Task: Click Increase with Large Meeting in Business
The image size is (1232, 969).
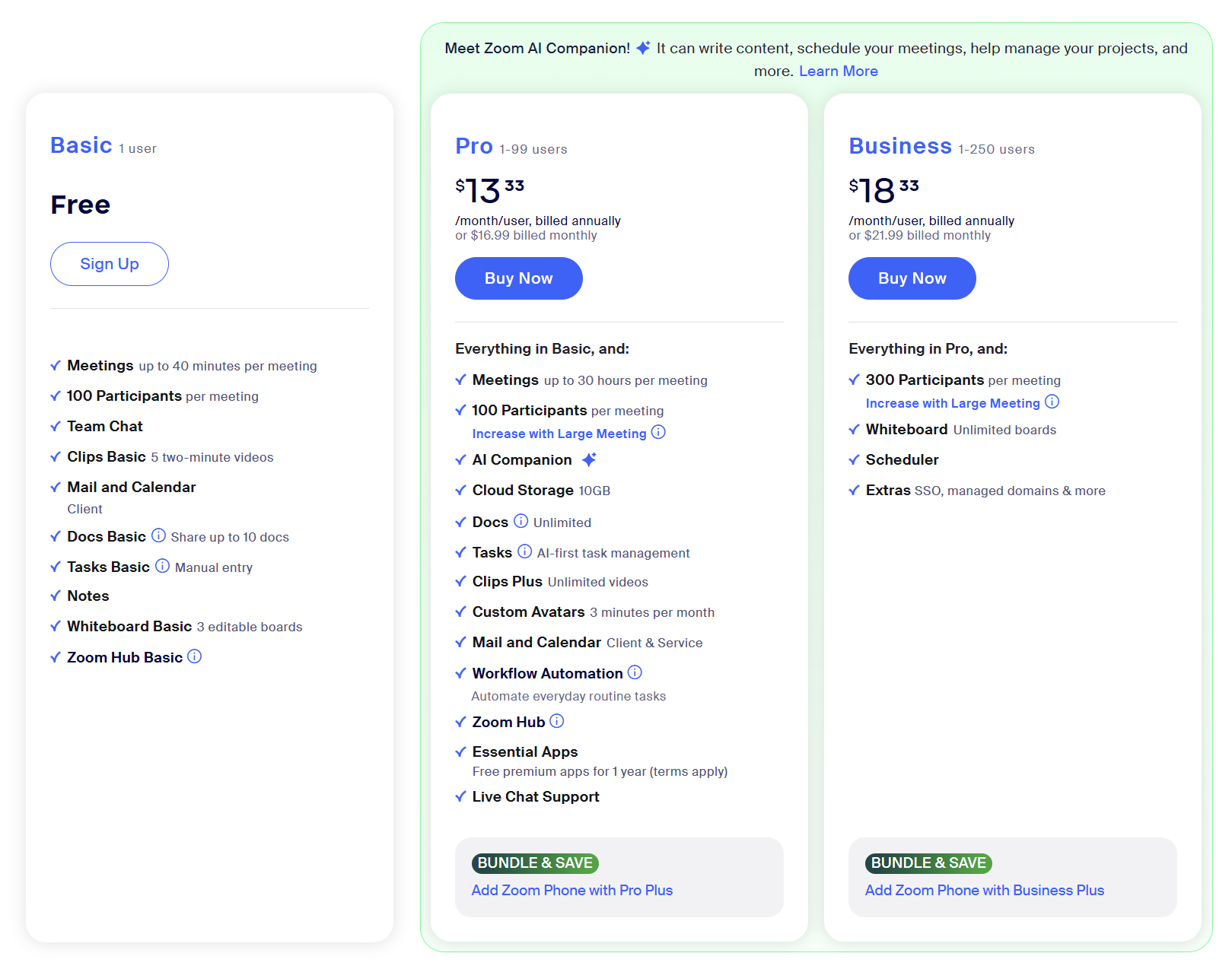Action: pos(952,403)
